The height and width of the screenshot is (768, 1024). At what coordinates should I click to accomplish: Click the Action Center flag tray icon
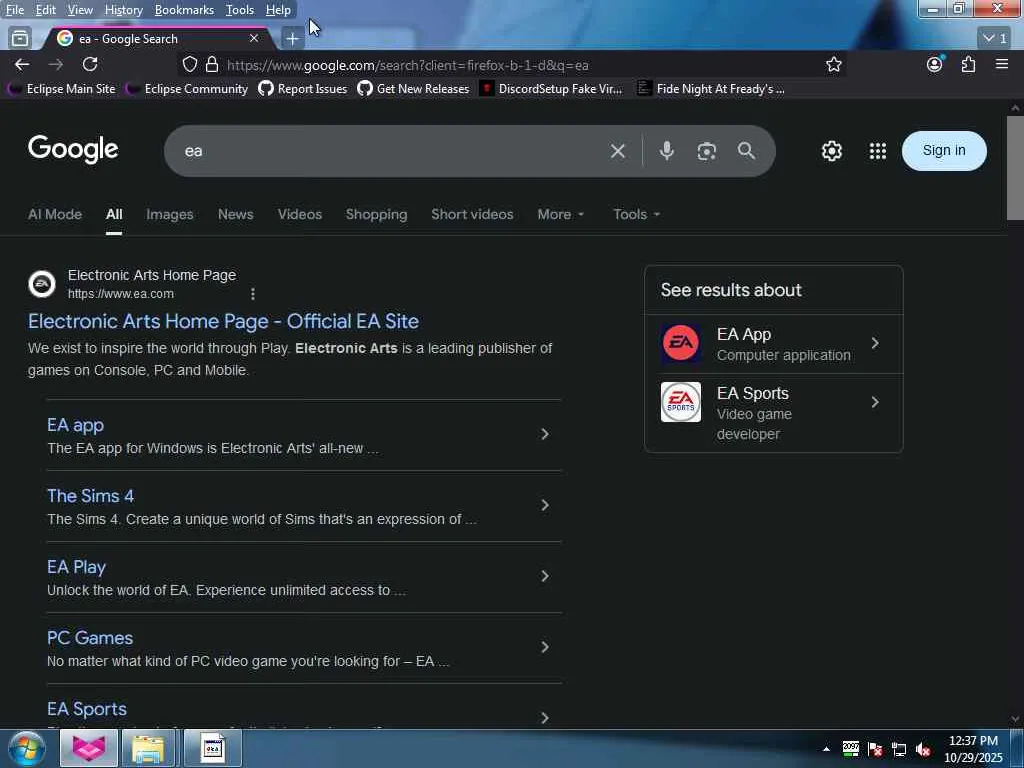[x=875, y=750]
